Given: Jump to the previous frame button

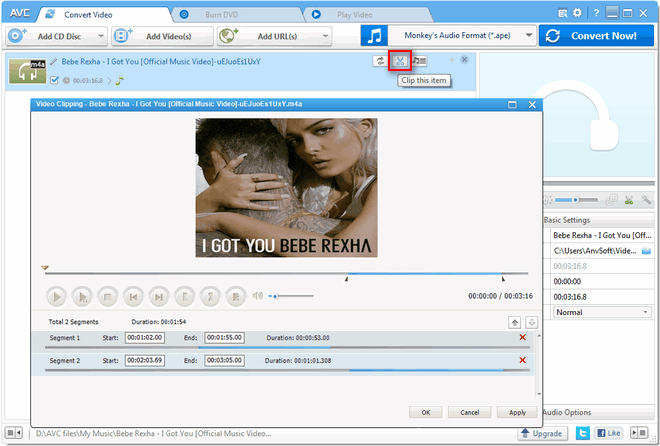Looking at the screenshot, I should [x=133, y=297].
